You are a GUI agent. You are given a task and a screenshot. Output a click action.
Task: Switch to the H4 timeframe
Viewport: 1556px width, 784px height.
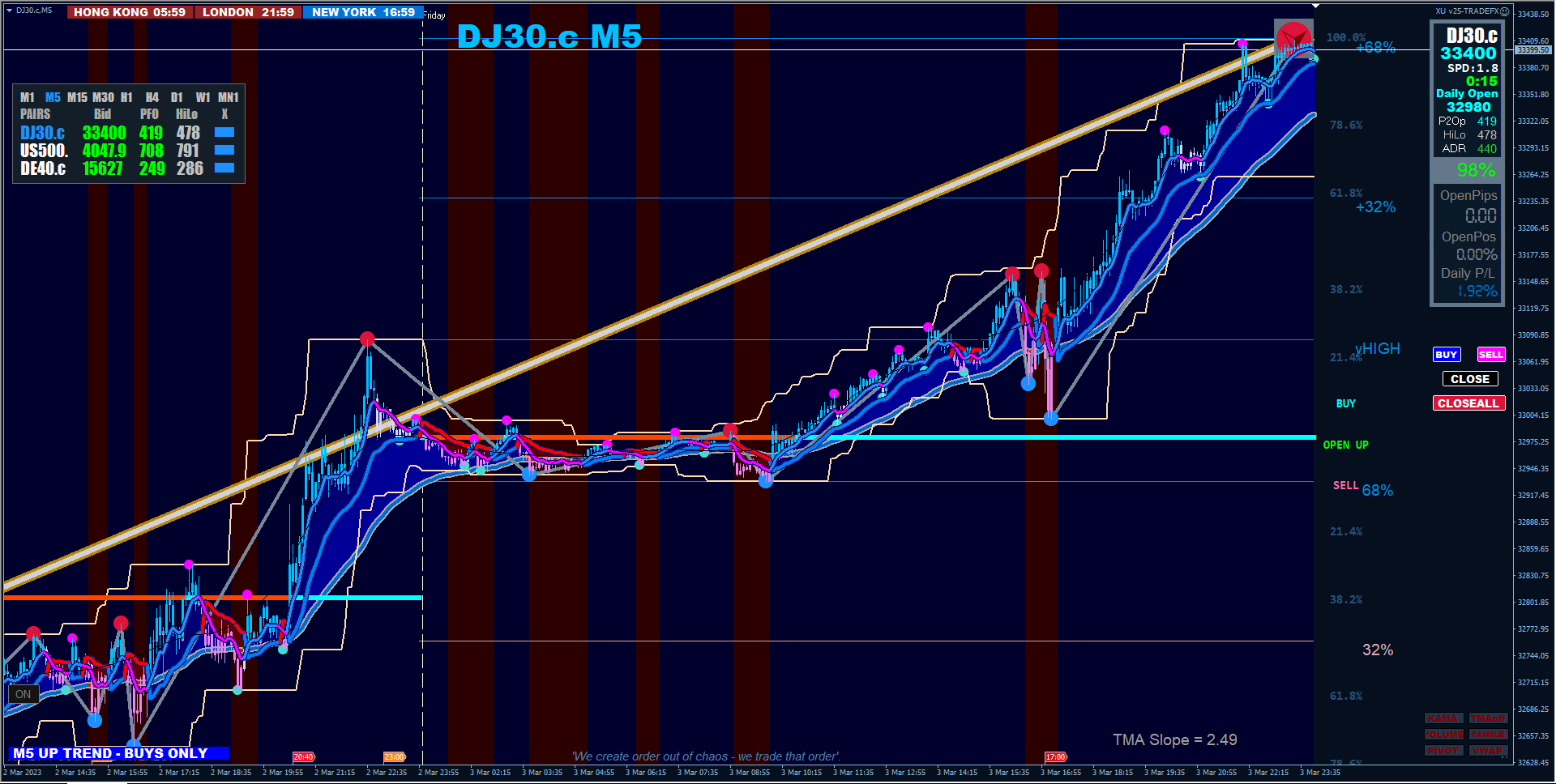tap(152, 97)
